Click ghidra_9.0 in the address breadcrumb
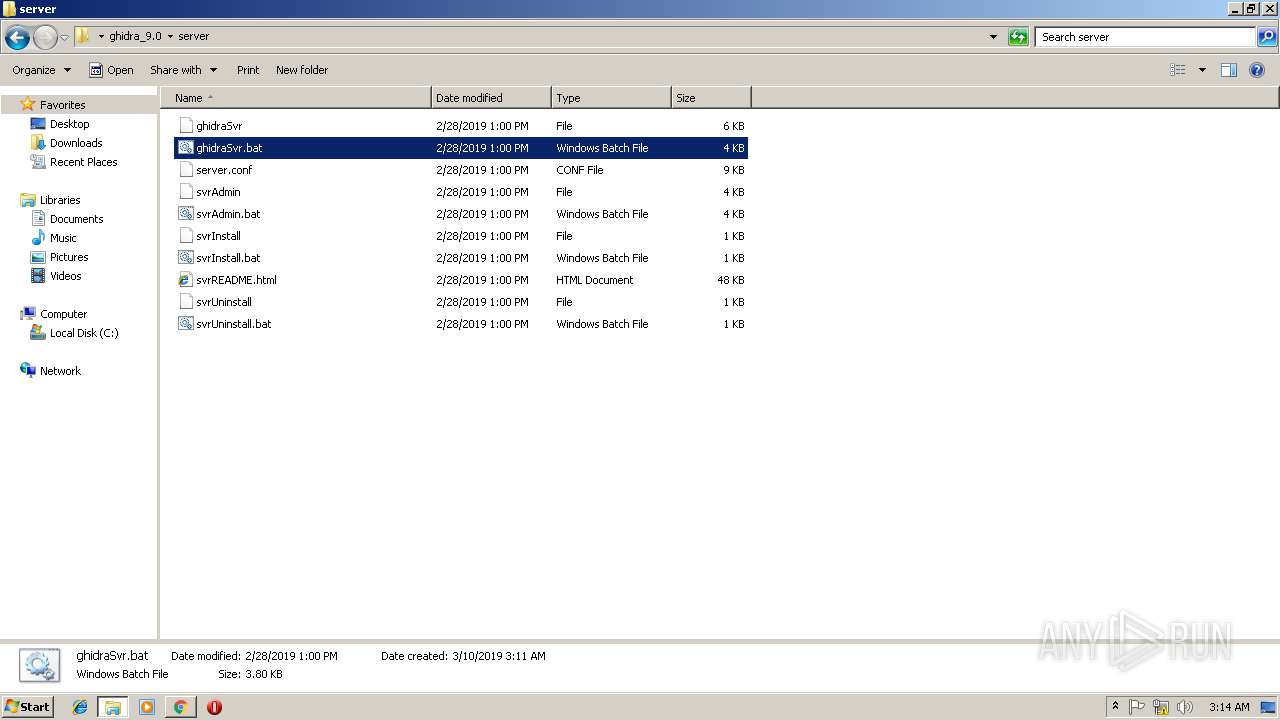1280x720 pixels. pyautogui.click(x=135, y=37)
